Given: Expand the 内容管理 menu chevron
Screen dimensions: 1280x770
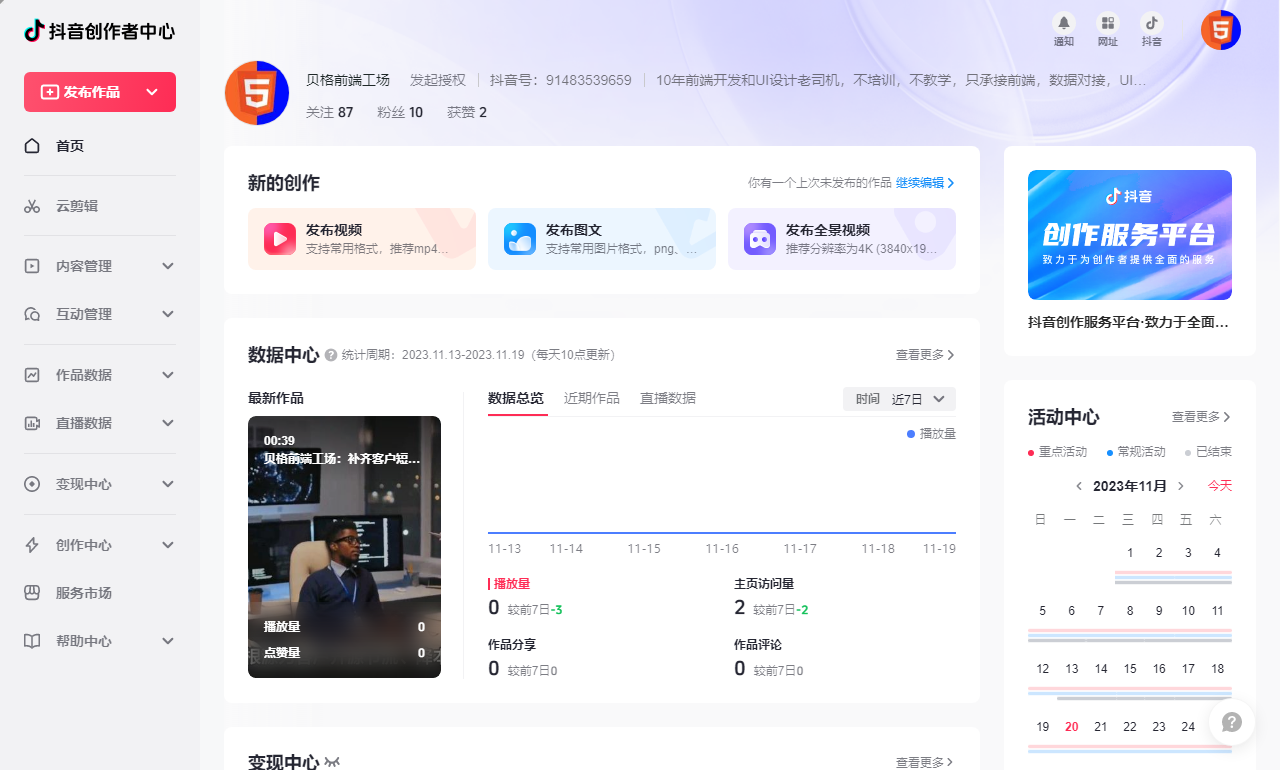Looking at the screenshot, I should point(168,266).
